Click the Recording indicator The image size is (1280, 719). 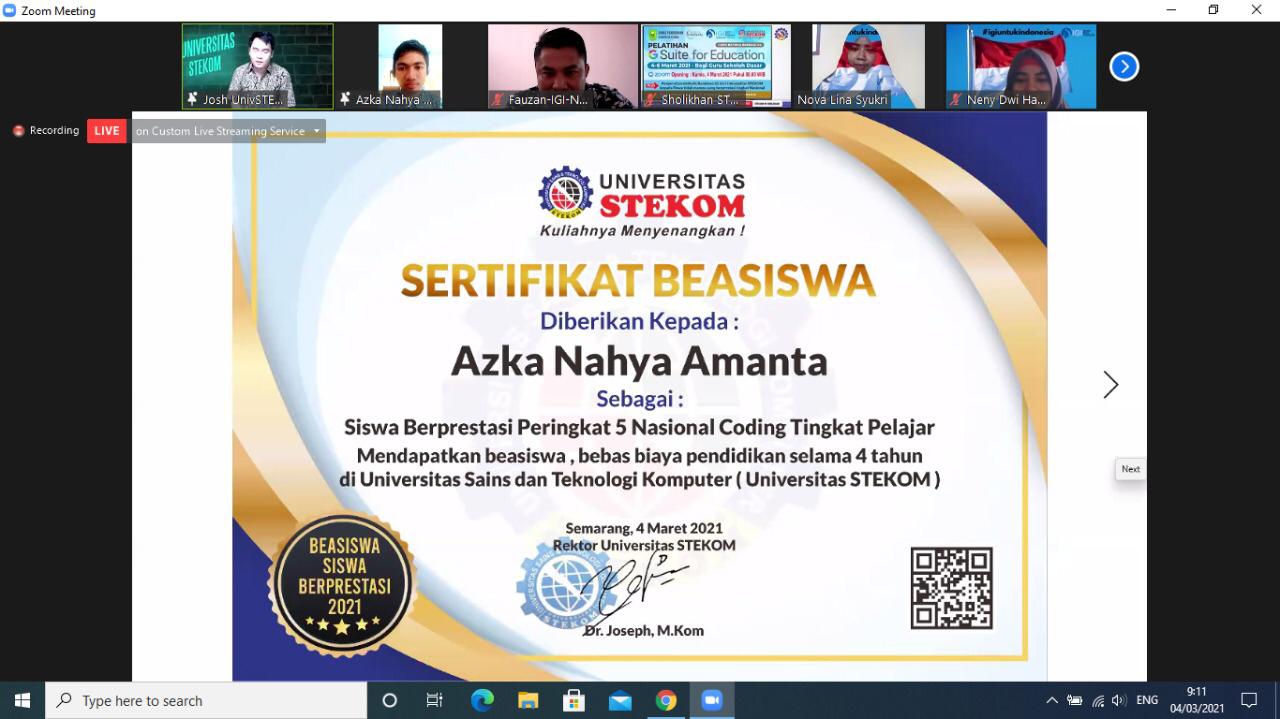46,131
